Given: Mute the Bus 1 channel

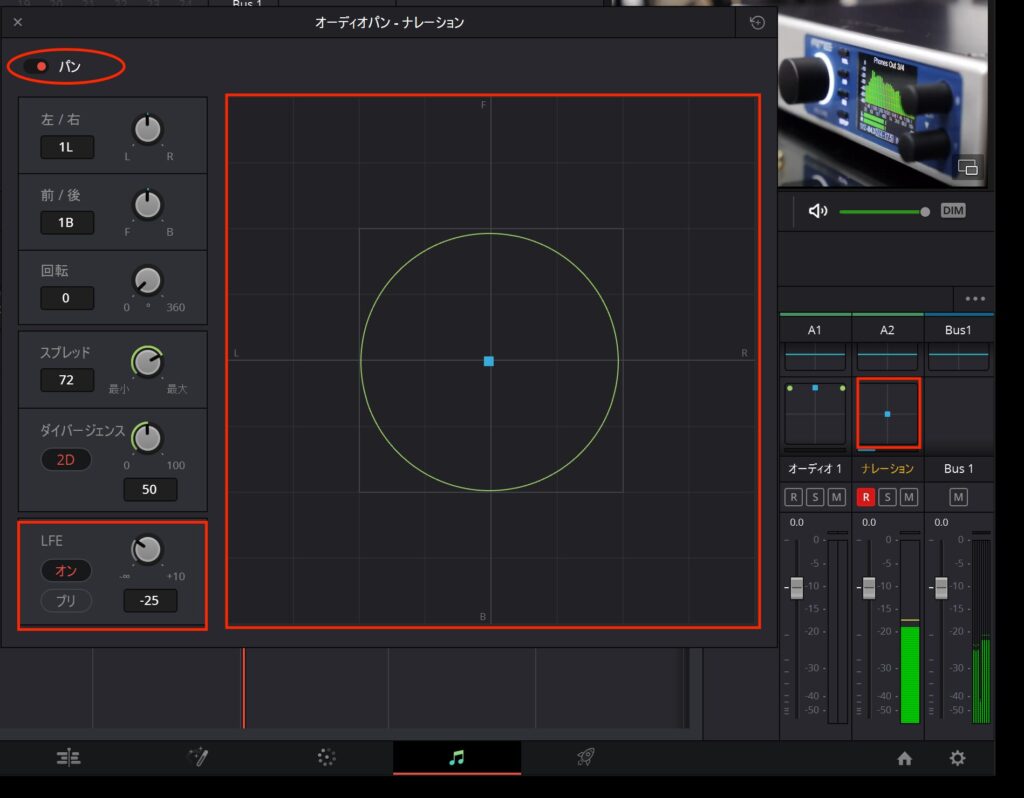Looking at the screenshot, I should [958, 497].
